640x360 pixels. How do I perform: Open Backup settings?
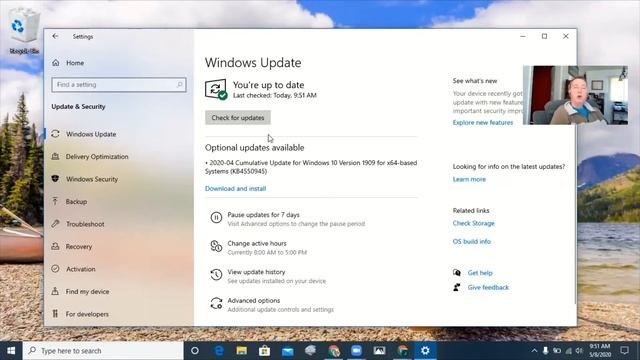coord(76,201)
